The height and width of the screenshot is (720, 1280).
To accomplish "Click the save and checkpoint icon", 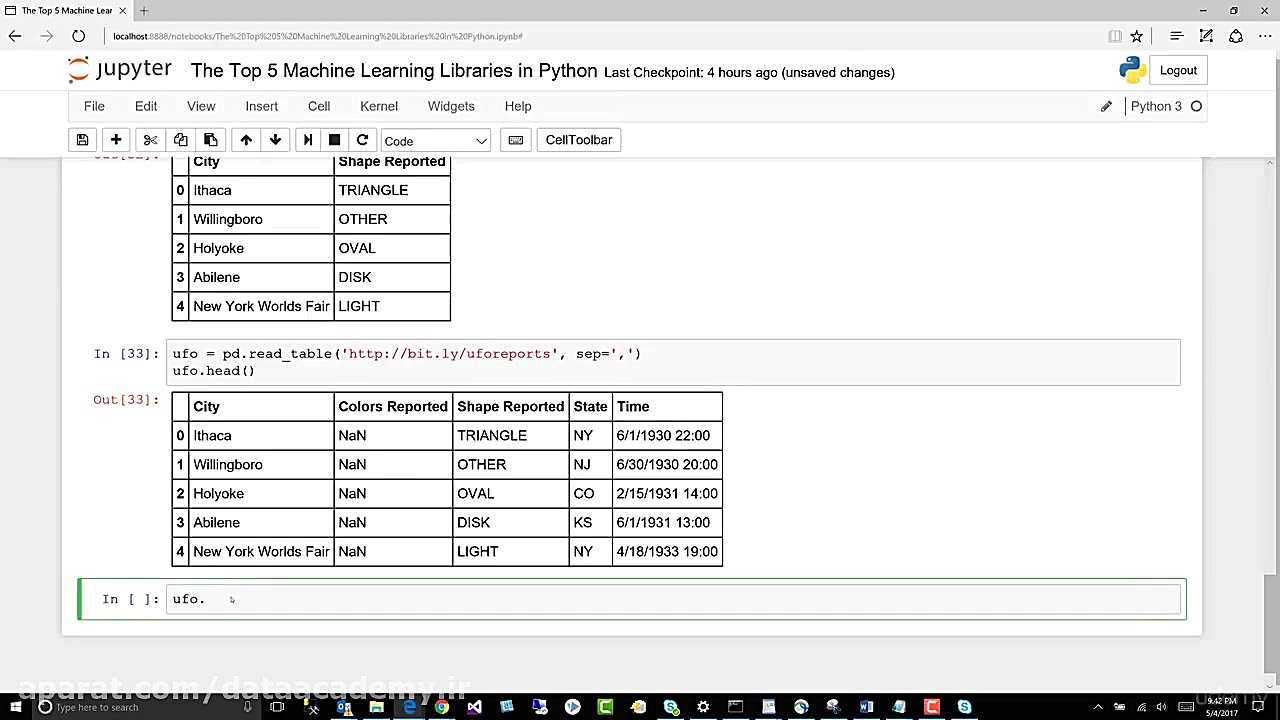I will [83, 140].
